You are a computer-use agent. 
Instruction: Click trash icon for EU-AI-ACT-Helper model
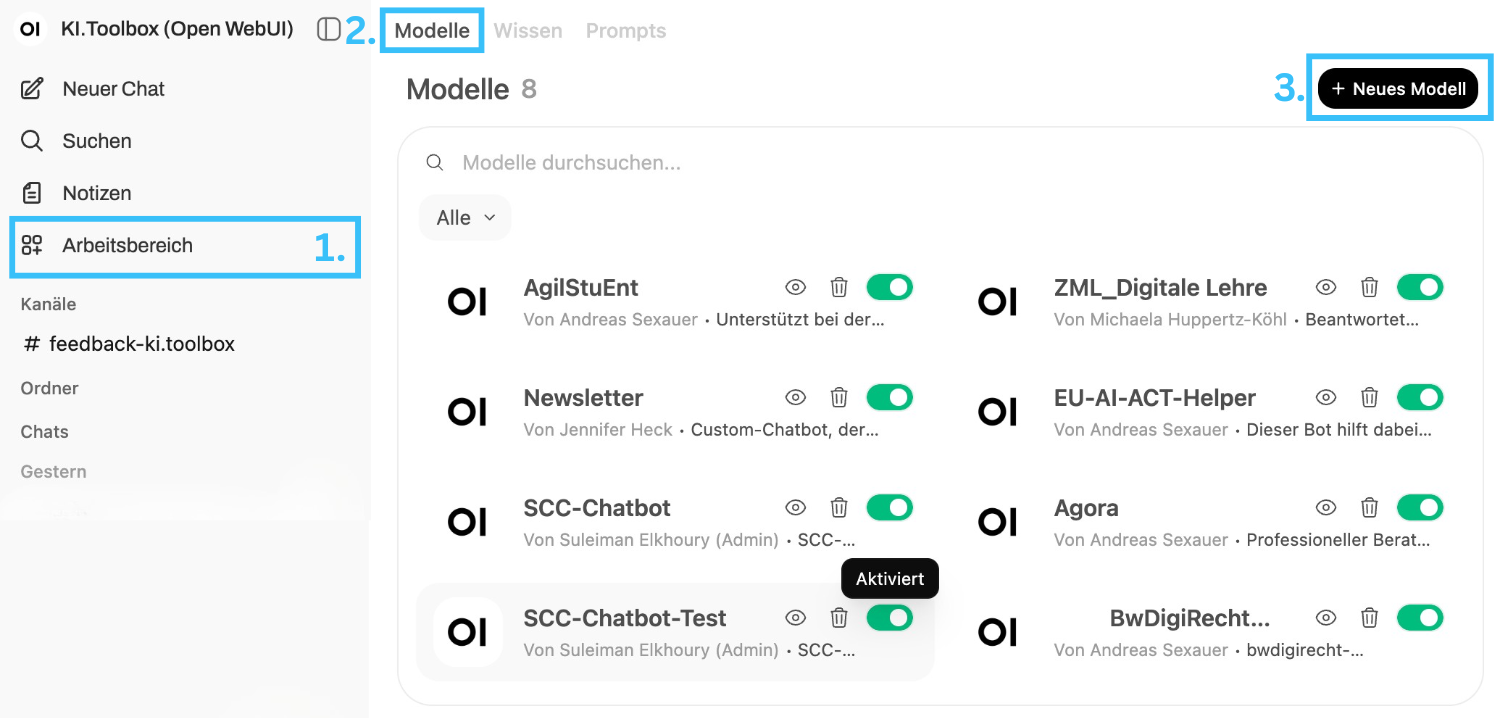[x=1369, y=398]
